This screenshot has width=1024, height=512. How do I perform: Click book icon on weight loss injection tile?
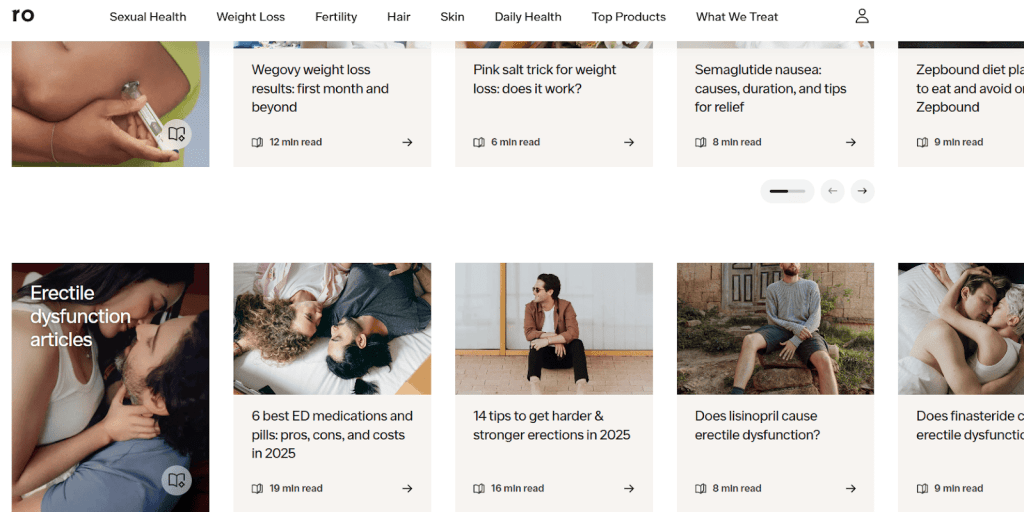(x=176, y=134)
